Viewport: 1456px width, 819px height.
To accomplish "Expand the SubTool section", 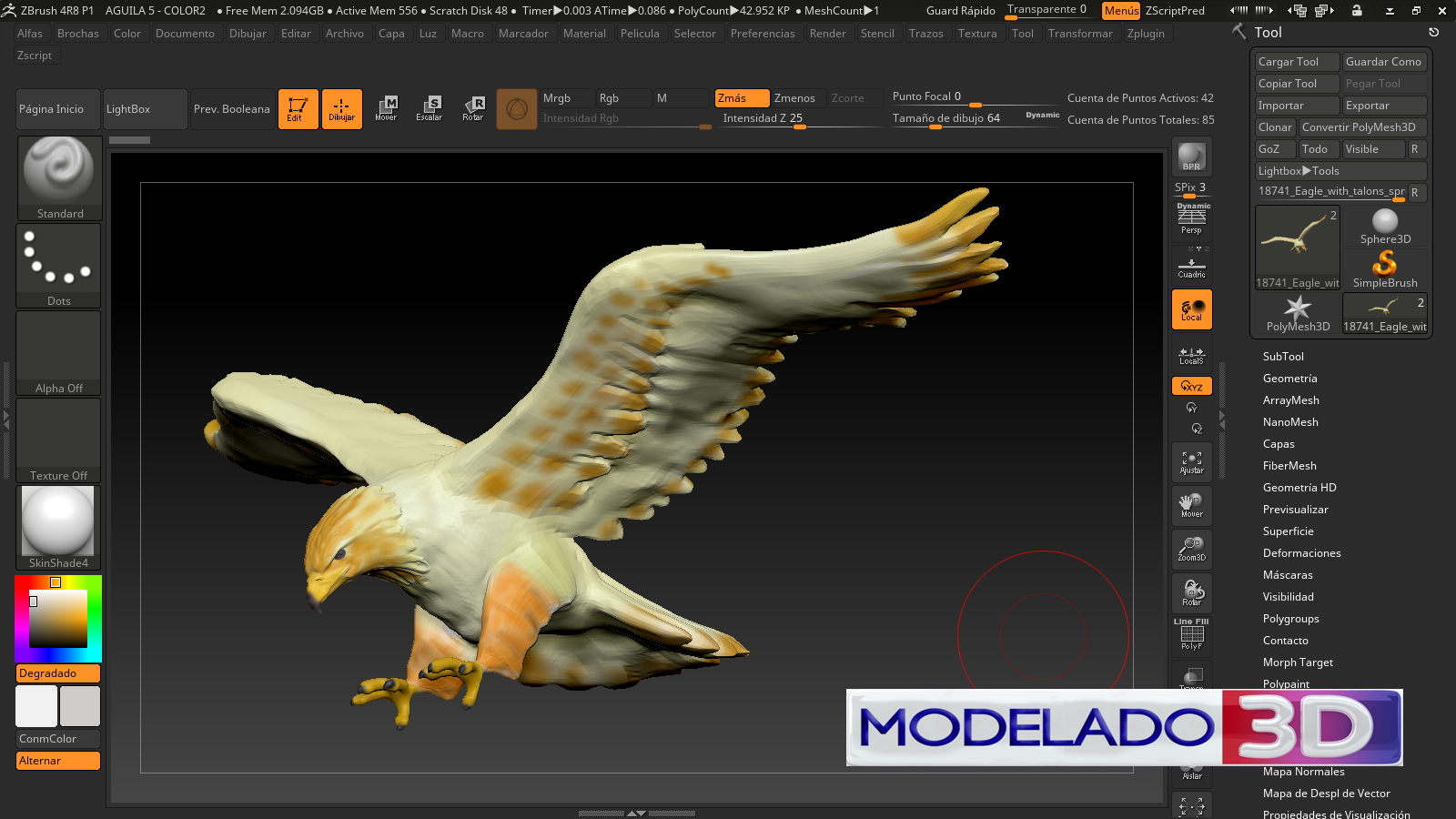I will pos(1283,357).
